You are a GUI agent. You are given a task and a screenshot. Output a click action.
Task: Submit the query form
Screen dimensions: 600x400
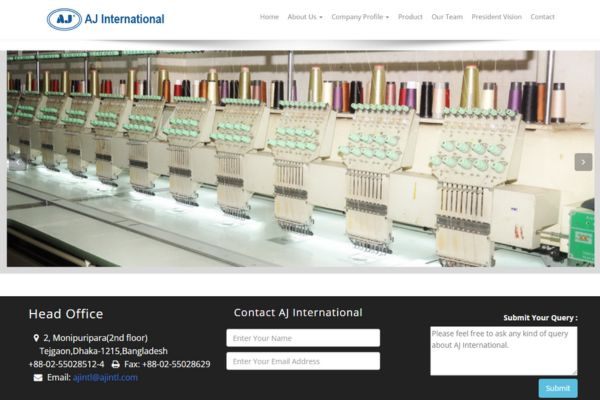pyautogui.click(x=557, y=388)
